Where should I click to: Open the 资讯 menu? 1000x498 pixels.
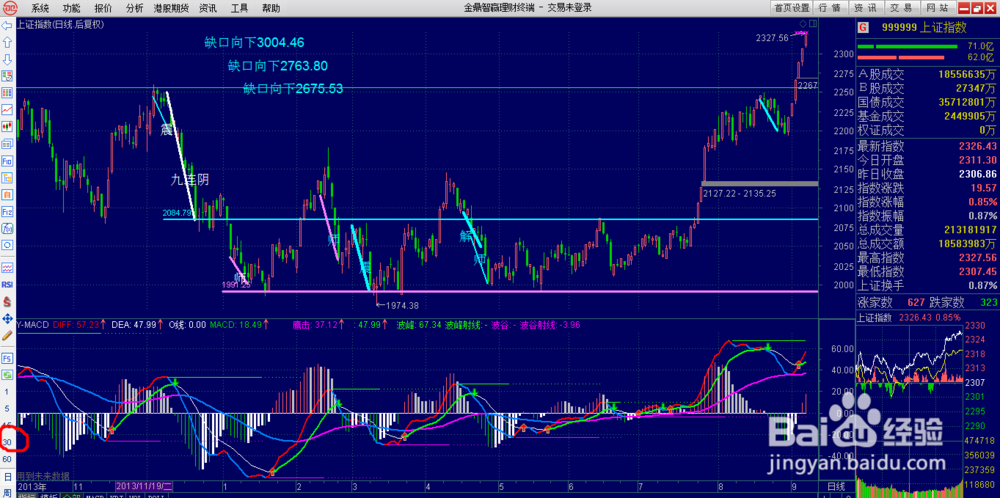coord(207,8)
